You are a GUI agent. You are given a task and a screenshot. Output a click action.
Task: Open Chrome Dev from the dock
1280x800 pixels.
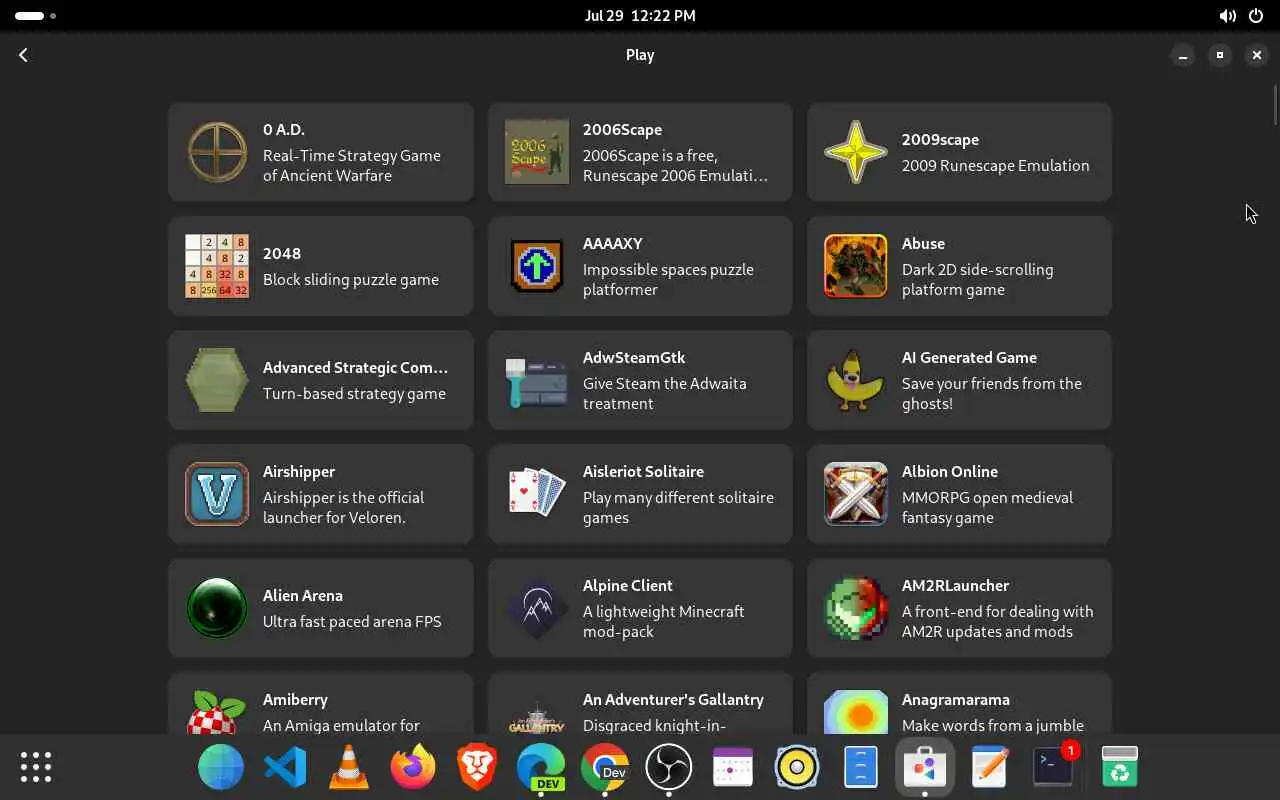[x=605, y=767]
